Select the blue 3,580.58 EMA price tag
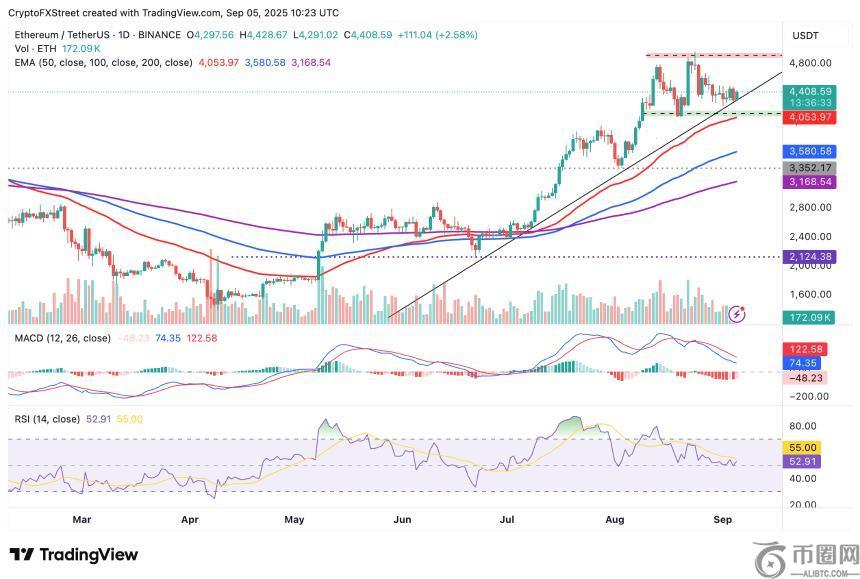Image resolution: width=860 pixels, height=579 pixels. click(x=810, y=151)
